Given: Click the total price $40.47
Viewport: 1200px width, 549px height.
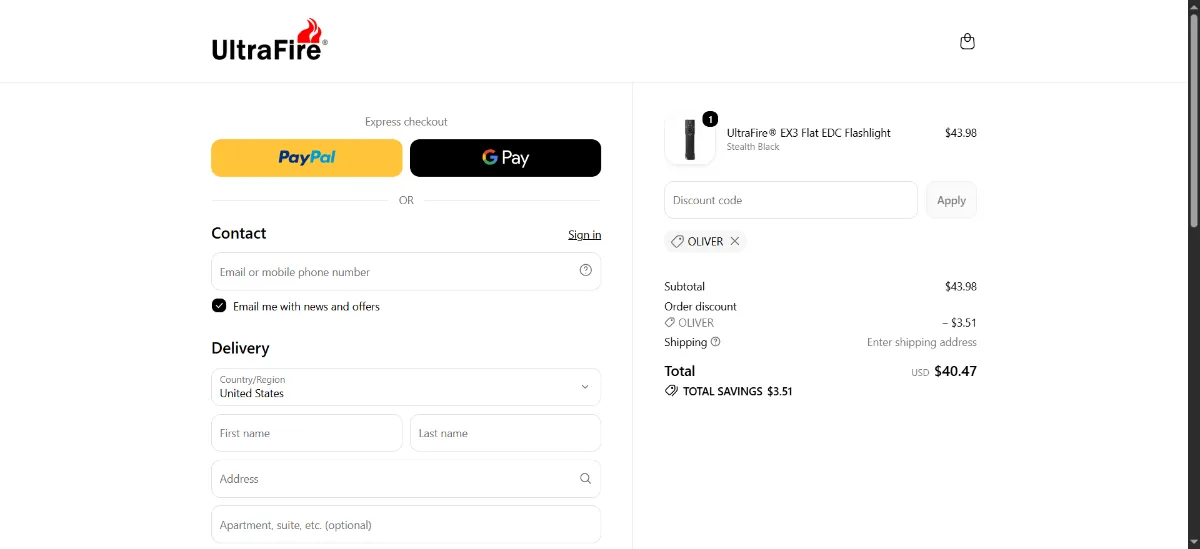Looking at the screenshot, I should pos(955,371).
